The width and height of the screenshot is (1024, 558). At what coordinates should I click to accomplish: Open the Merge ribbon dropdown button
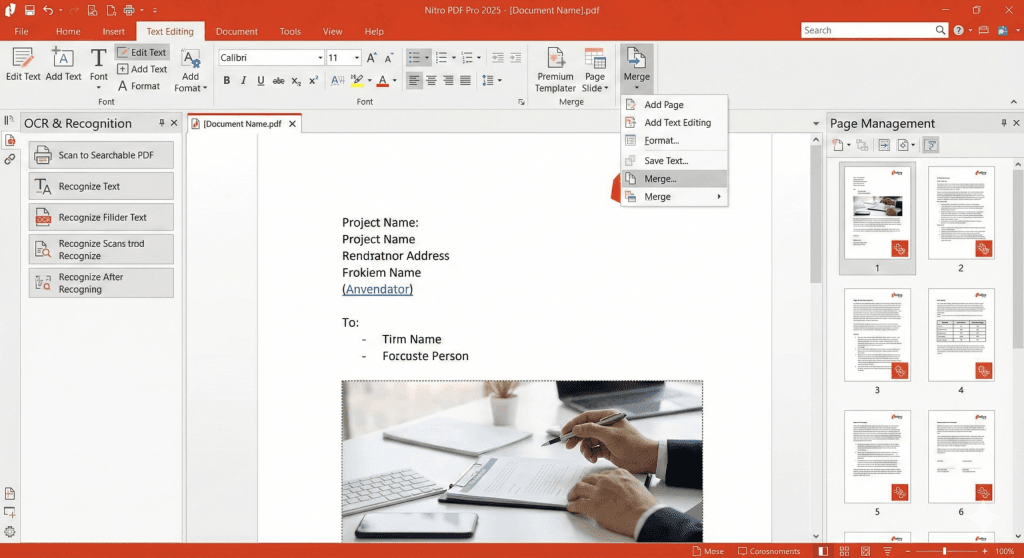[x=637, y=68]
